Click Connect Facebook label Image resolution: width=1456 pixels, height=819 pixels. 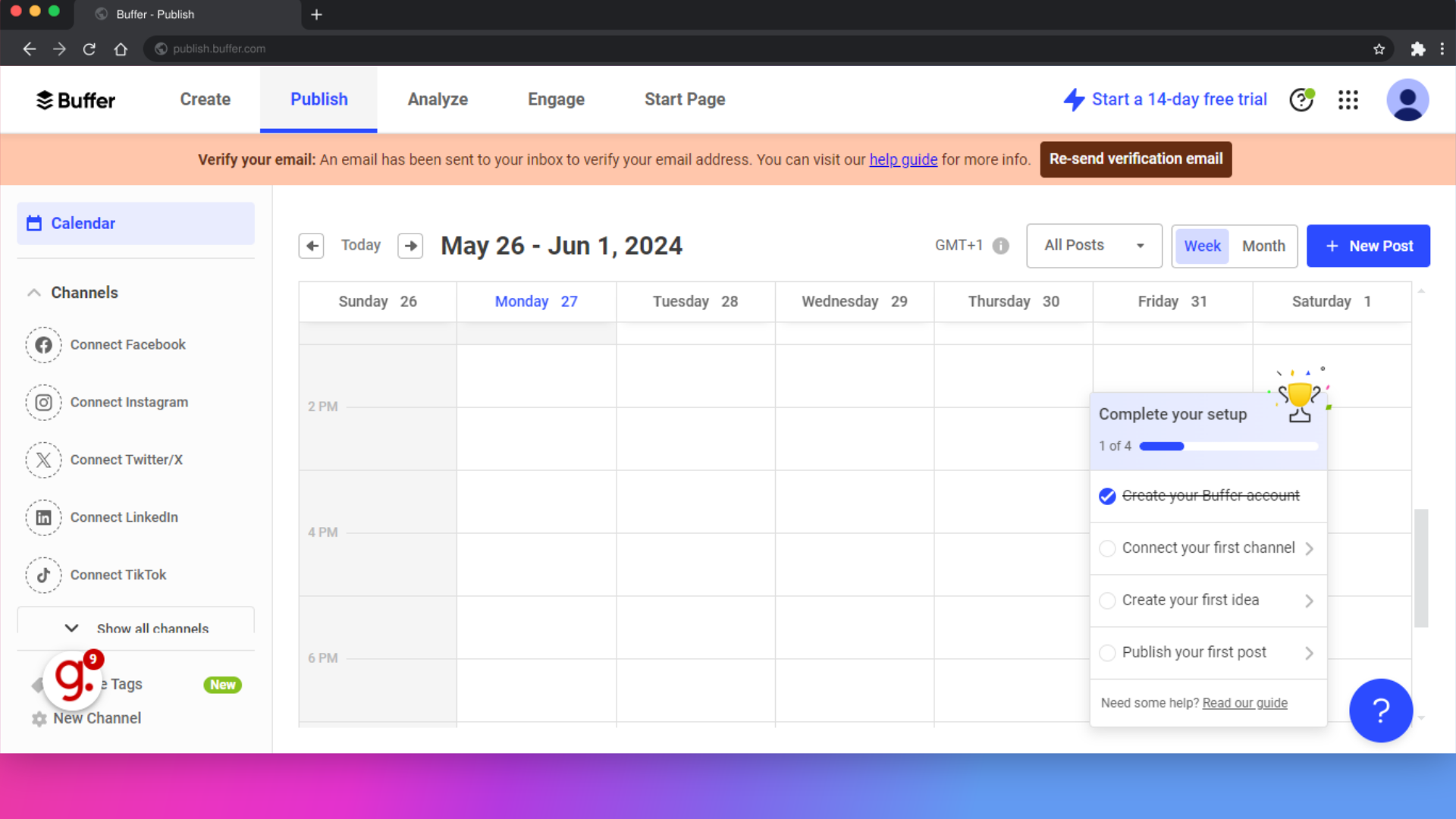128,345
